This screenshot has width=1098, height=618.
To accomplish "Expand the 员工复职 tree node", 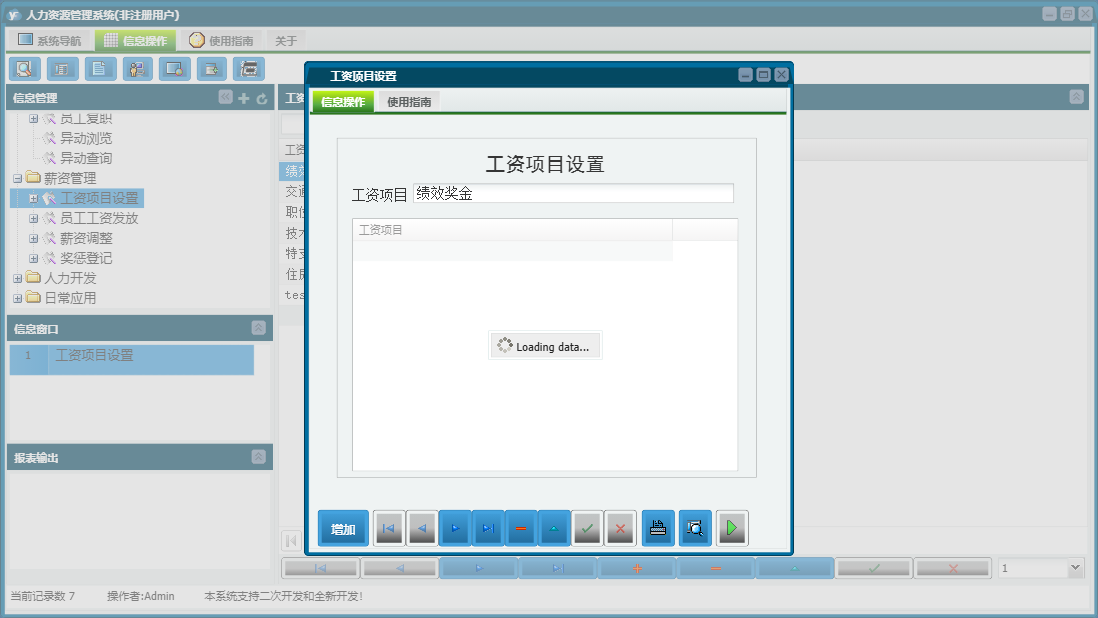I will click(x=33, y=118).
